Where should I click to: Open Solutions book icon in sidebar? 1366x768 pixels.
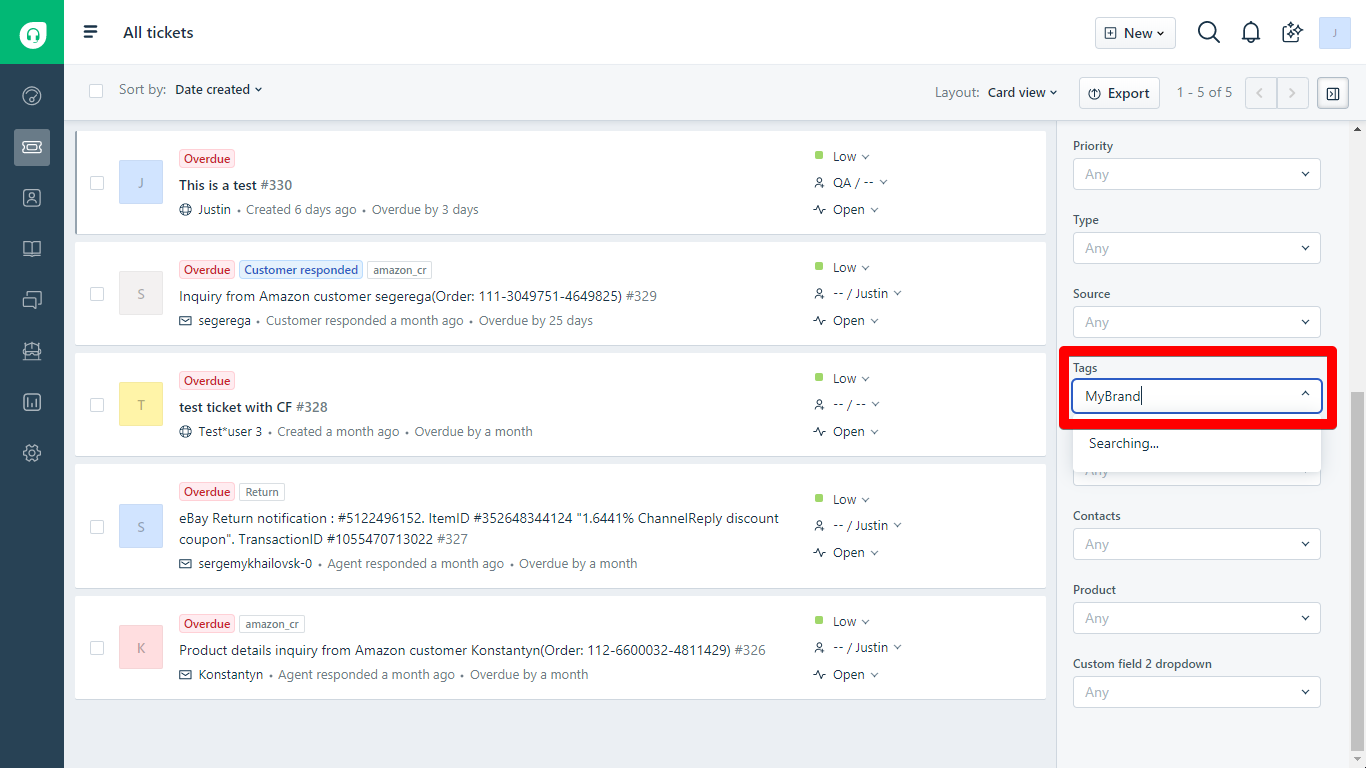tap(32, 249)
